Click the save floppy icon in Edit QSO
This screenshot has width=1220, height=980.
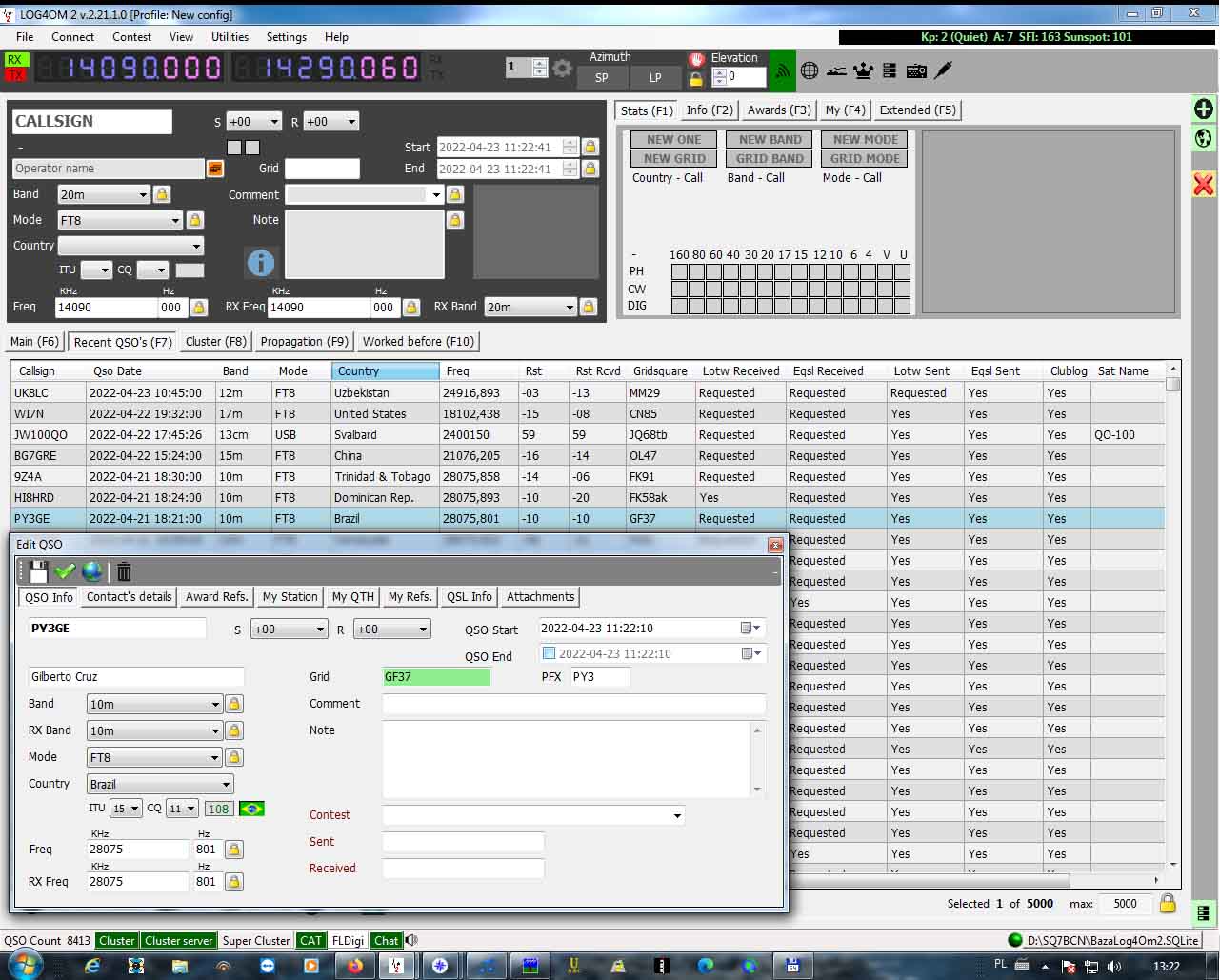[39, 571]
